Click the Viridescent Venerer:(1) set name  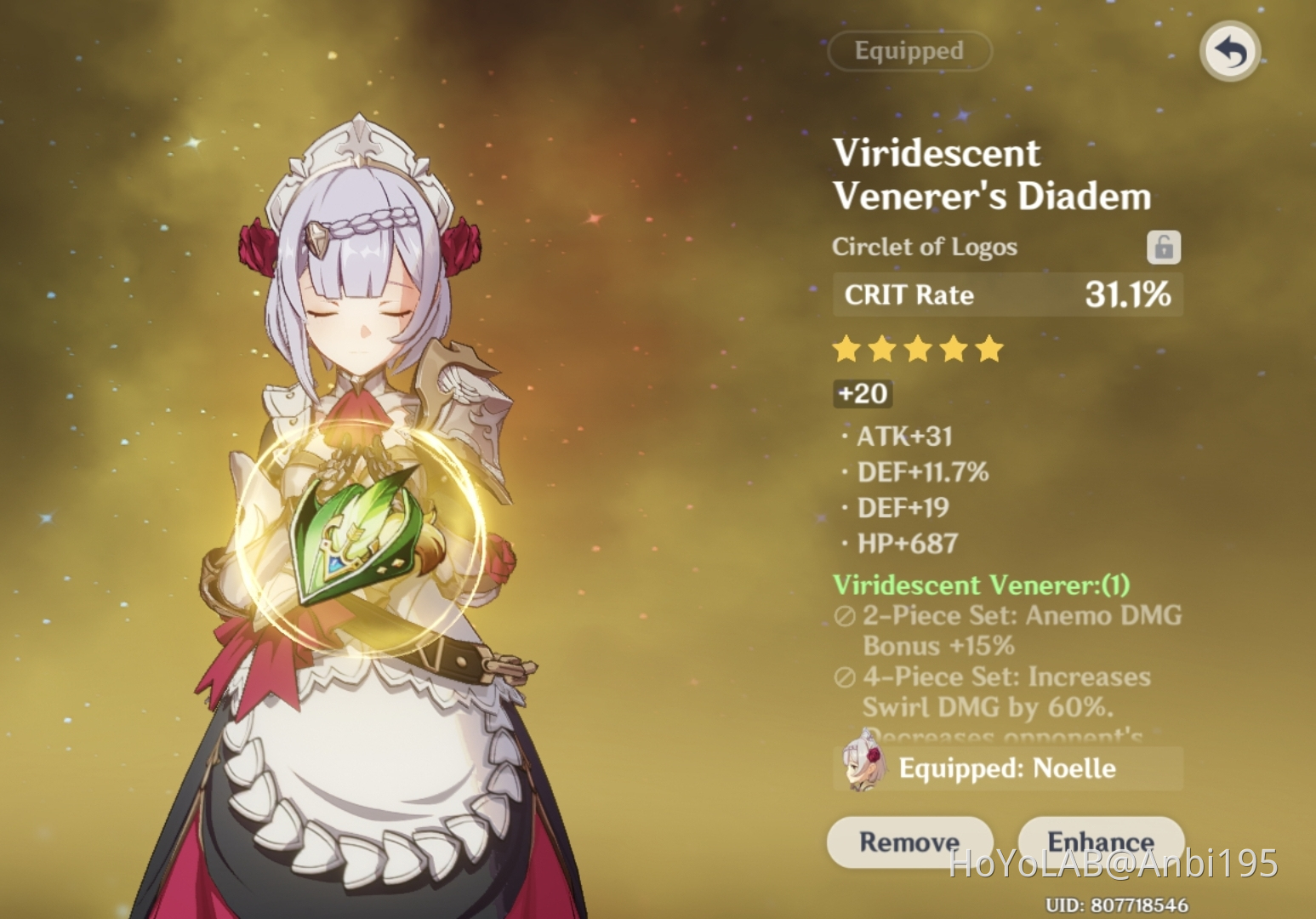(x=981, y=585)
